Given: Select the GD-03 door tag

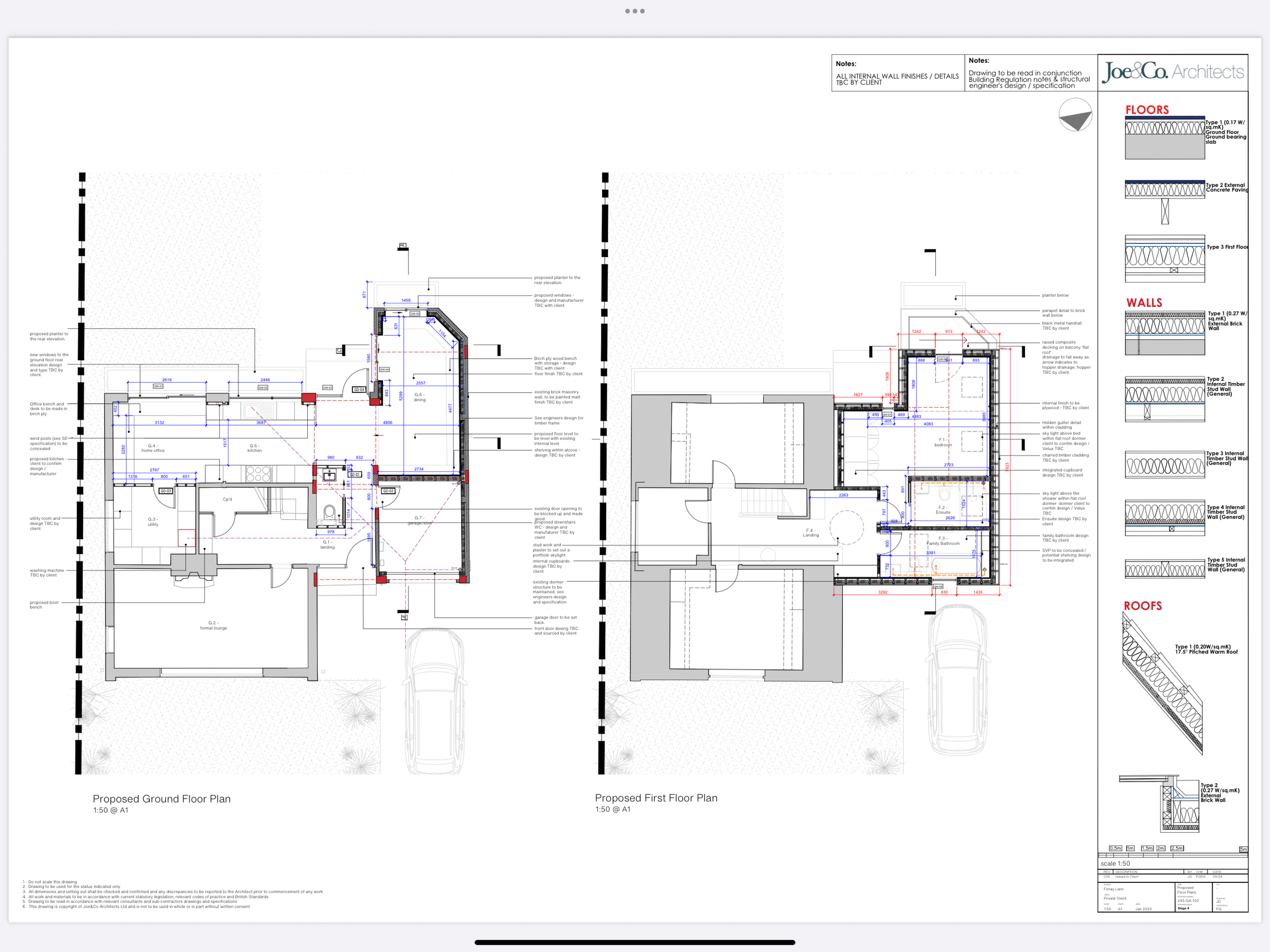Looking at the screenshot, I should coord(165,491).
